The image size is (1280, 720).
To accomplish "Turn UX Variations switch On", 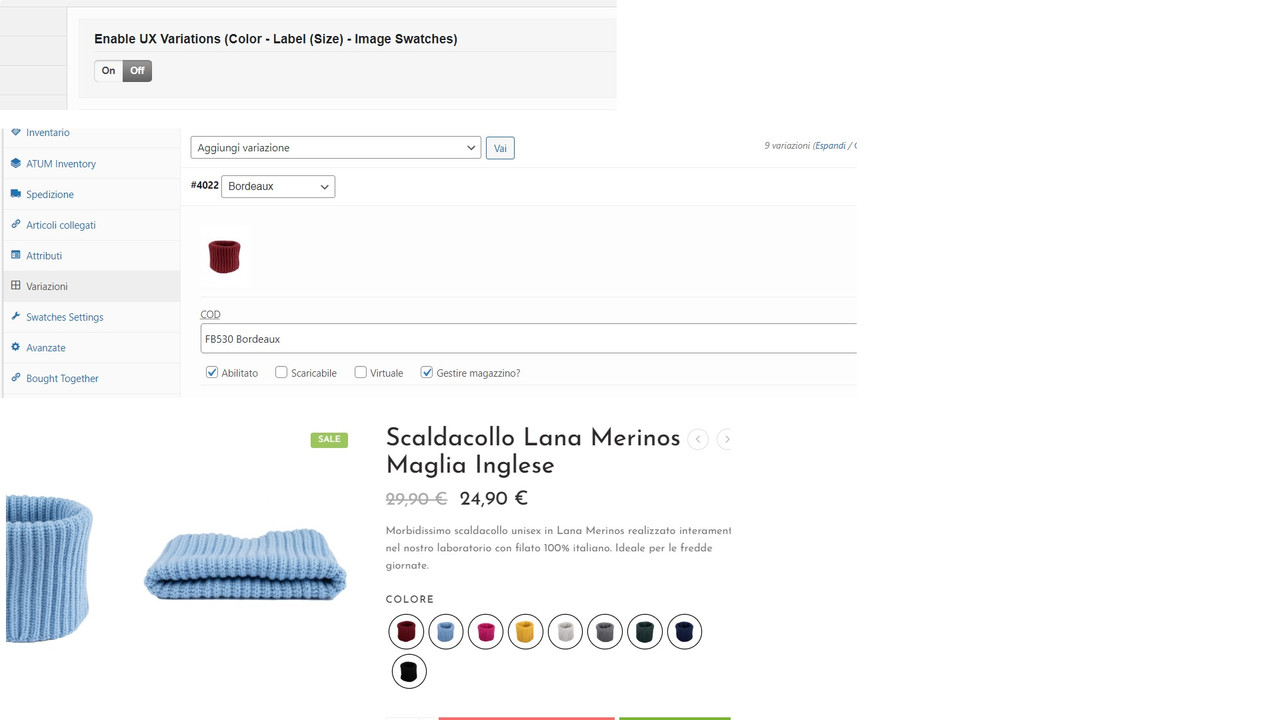I will tap(109, 71).
